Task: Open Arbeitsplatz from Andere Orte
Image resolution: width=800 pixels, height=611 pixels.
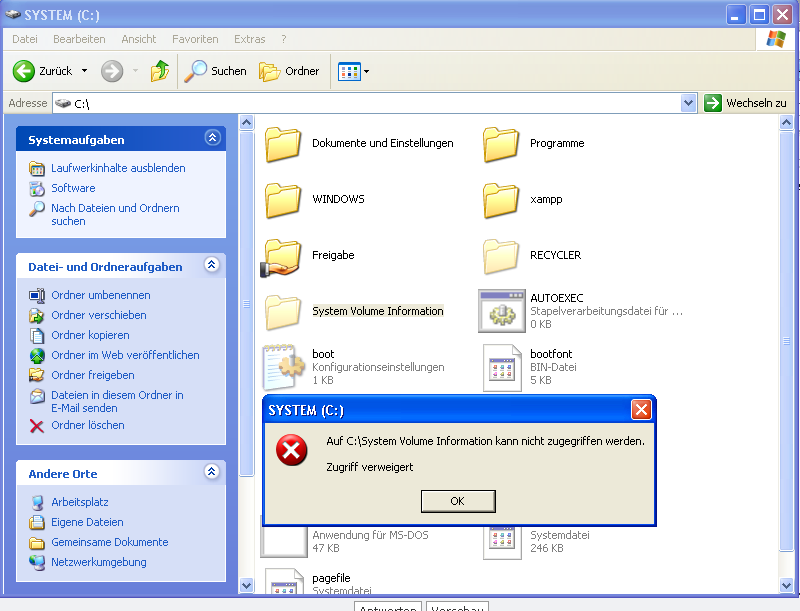Action: 80,502
